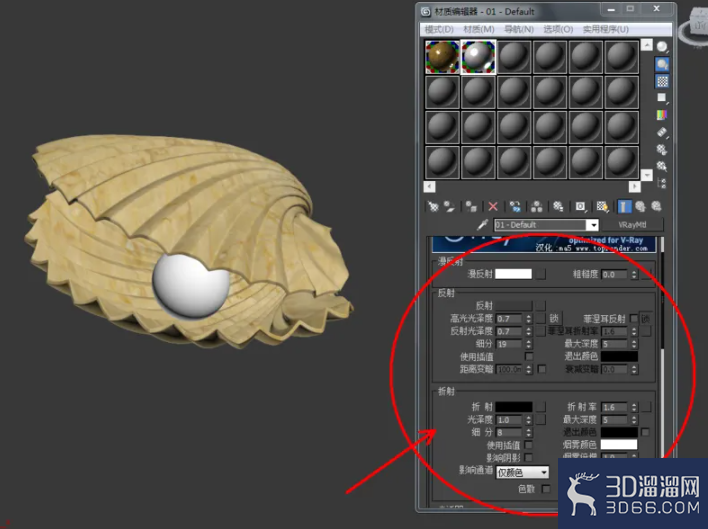This screenshot has height=529, width=708.
Task: Click the VRayMtl material type button
Action: point(632,225)
